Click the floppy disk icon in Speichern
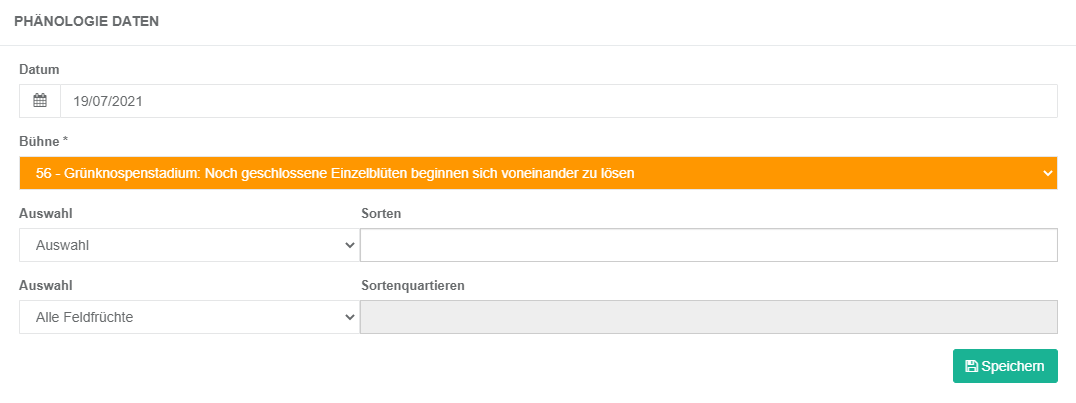The height and width of the screenshot is (403, 1076). pos(971,366)
